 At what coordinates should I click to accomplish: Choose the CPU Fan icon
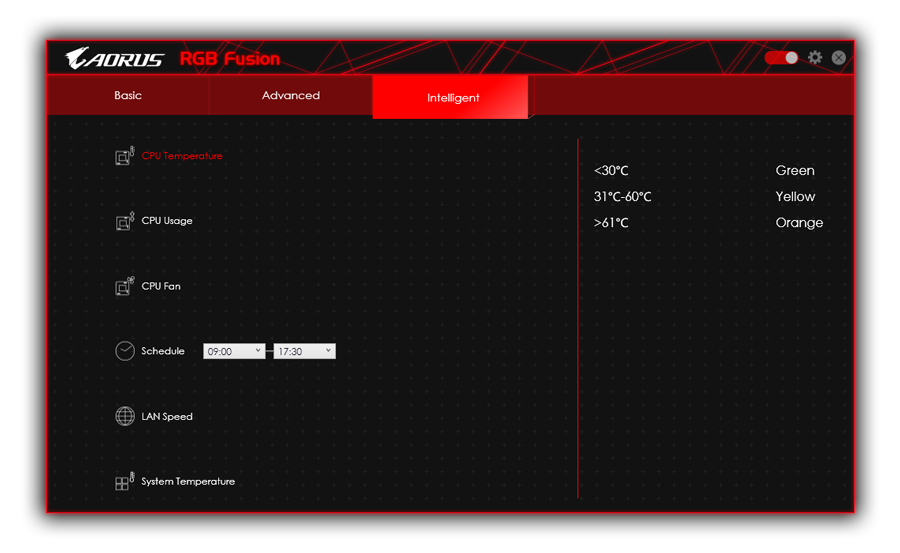(x=124, y=287)
